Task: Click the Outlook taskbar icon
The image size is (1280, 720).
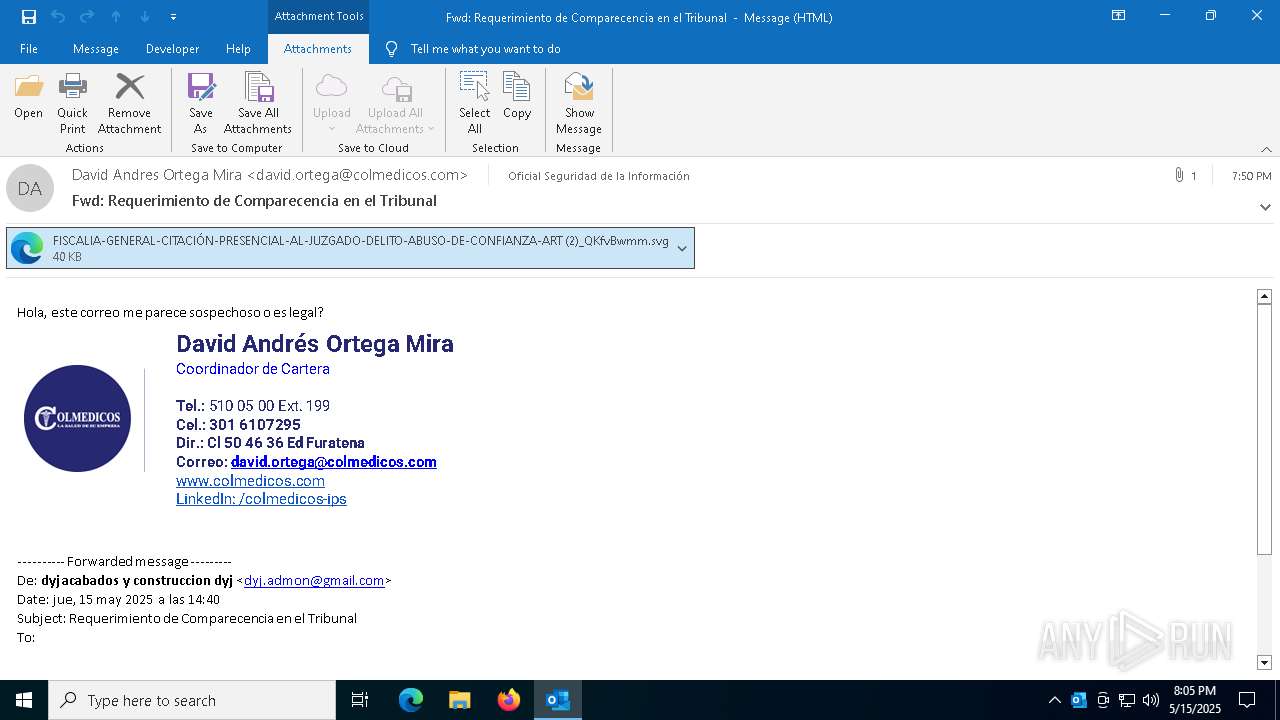Action: (x=557, y=700)
